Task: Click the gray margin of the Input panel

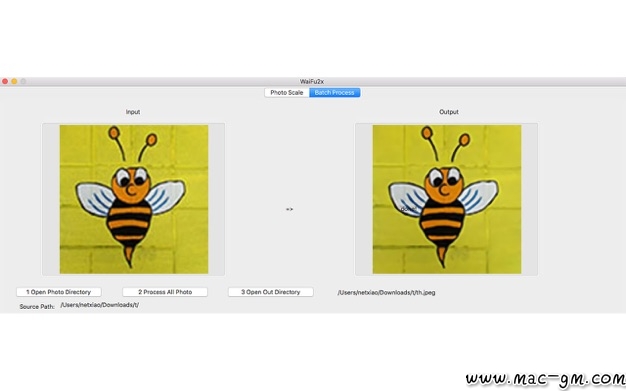Action: tap(51, 199)
